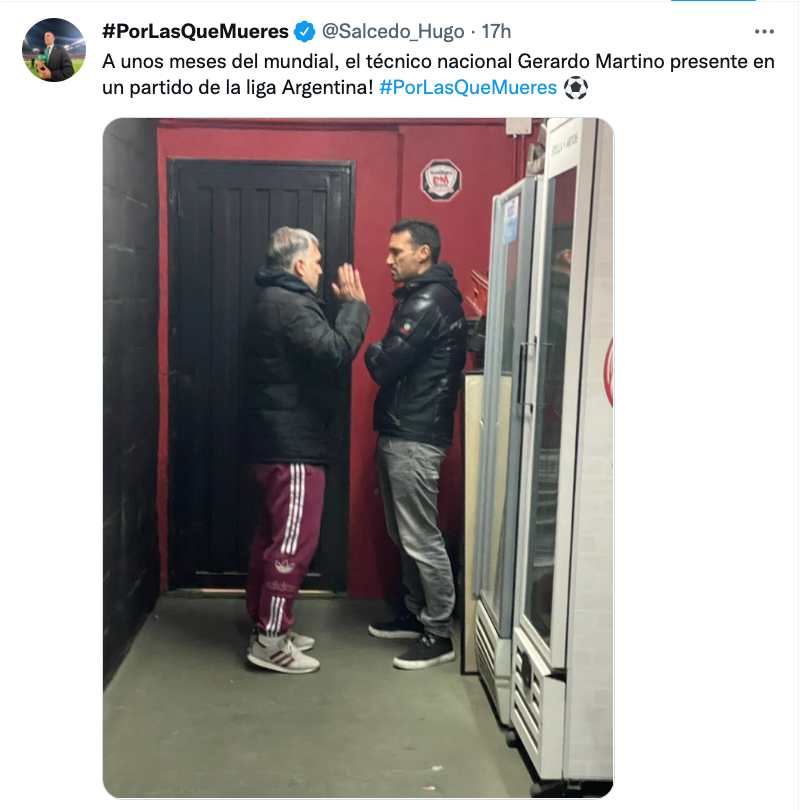808x810 pixels.
Task: Click the blue tab indicator at the top edge
Action: (713, 1)
